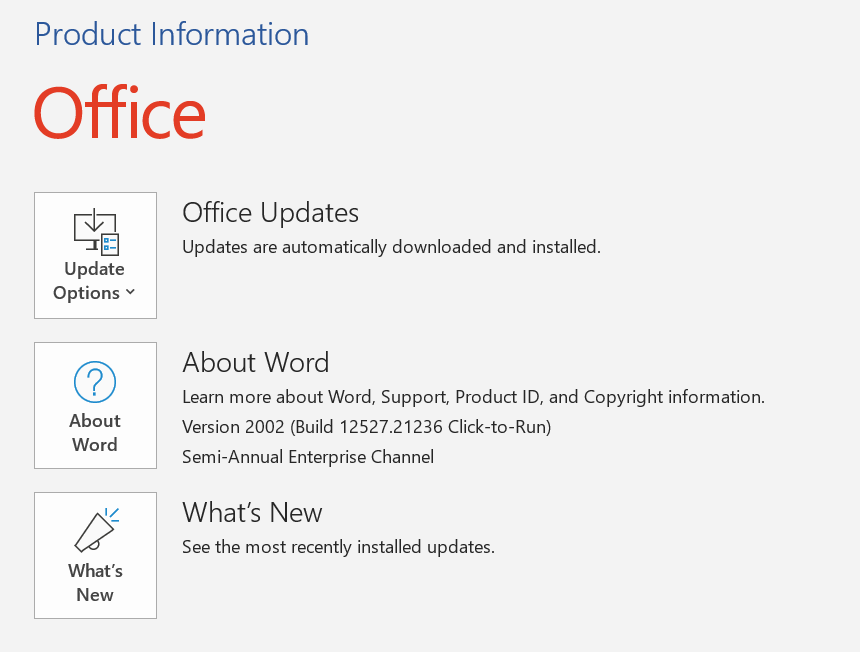Select the About Word question mark icon
This screenshot has height=652, width=860.
(95, 381)
